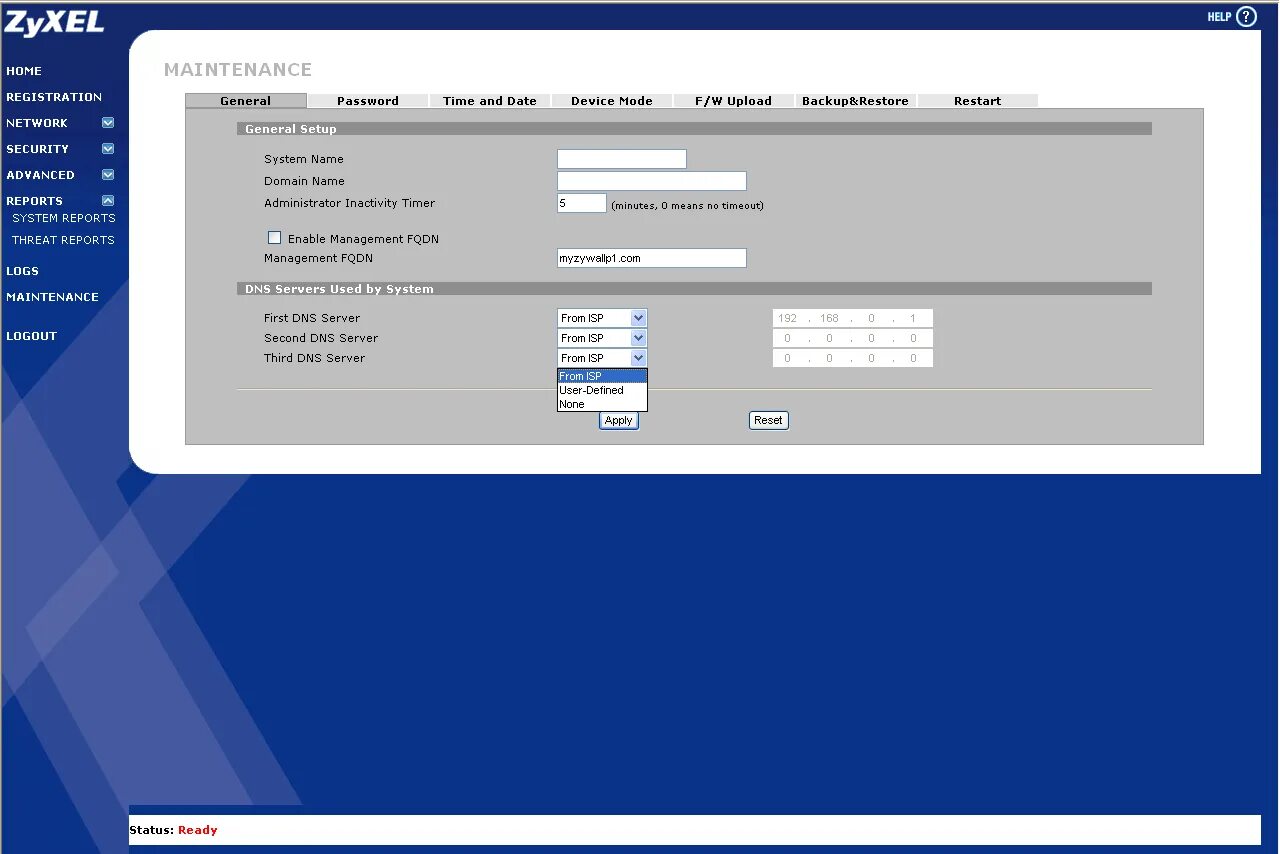The width and height of the screenshot is (1280, 854).
Task: Open the Help question mark icon
Action: (x=1246, y=16)
